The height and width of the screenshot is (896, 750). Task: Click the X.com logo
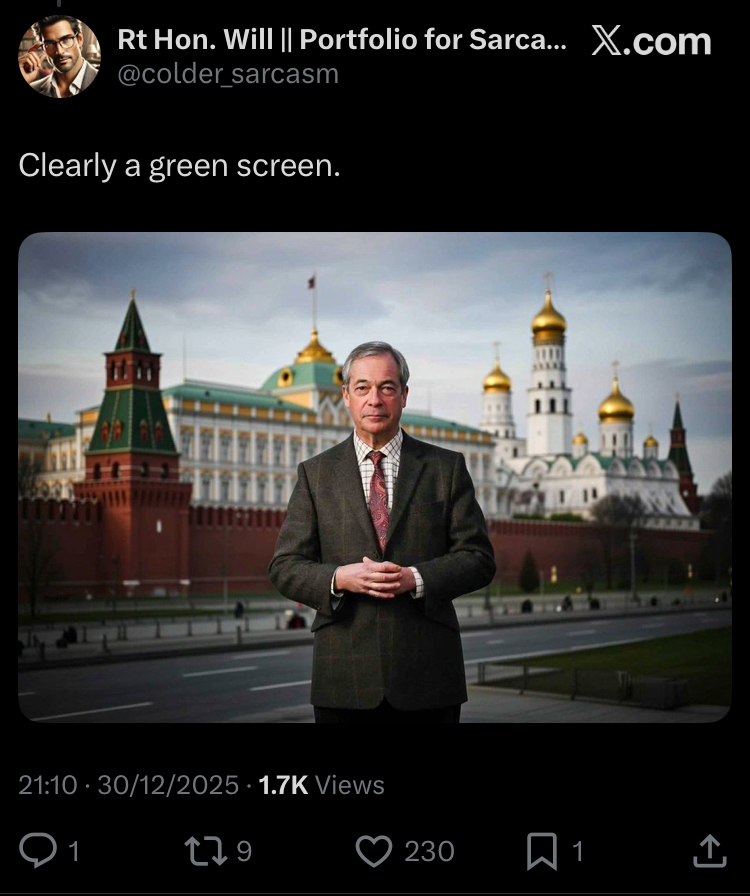click(x=651, y=41)
